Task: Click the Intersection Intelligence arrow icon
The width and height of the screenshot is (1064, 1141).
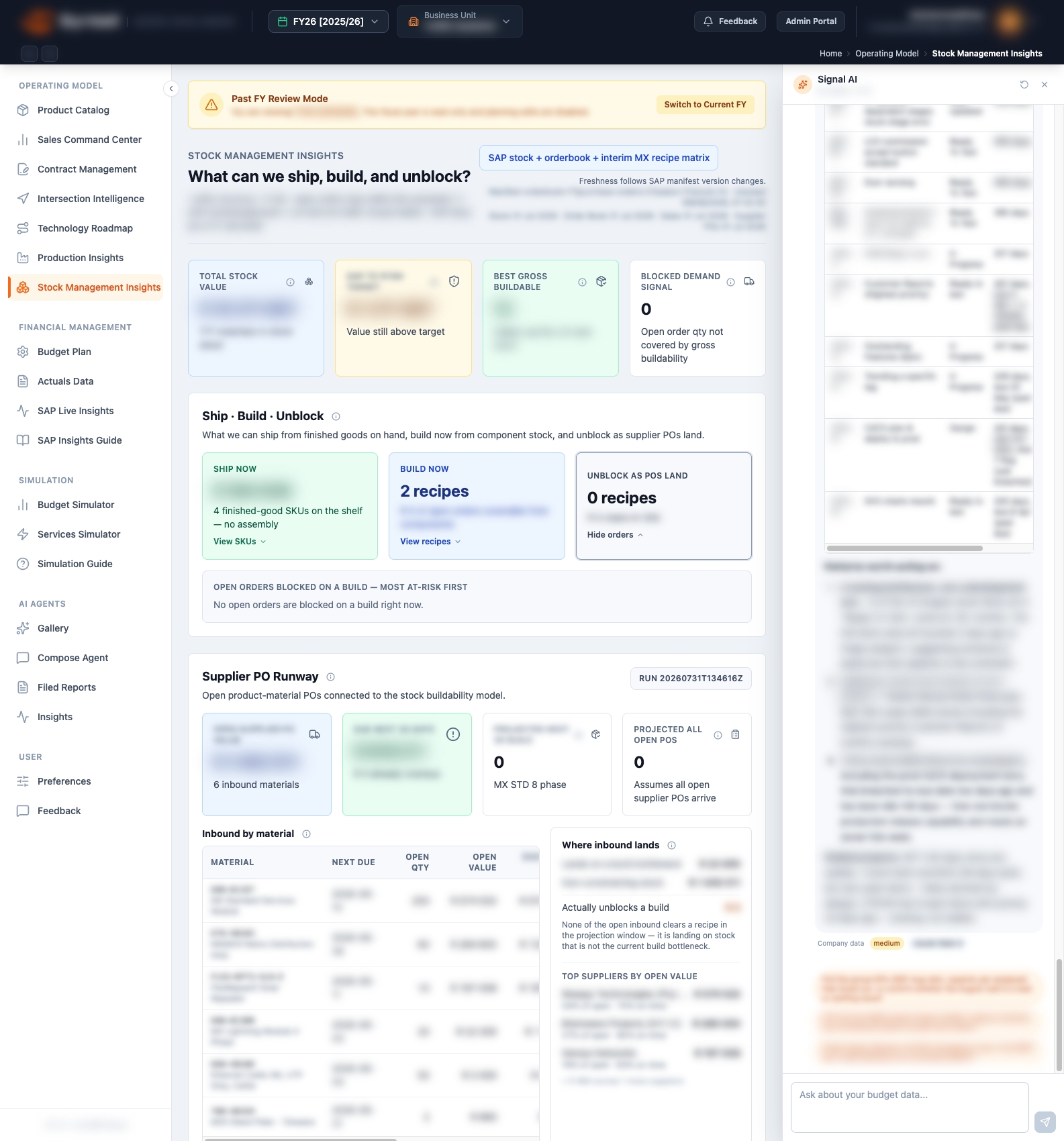Action: coord(23,199)
